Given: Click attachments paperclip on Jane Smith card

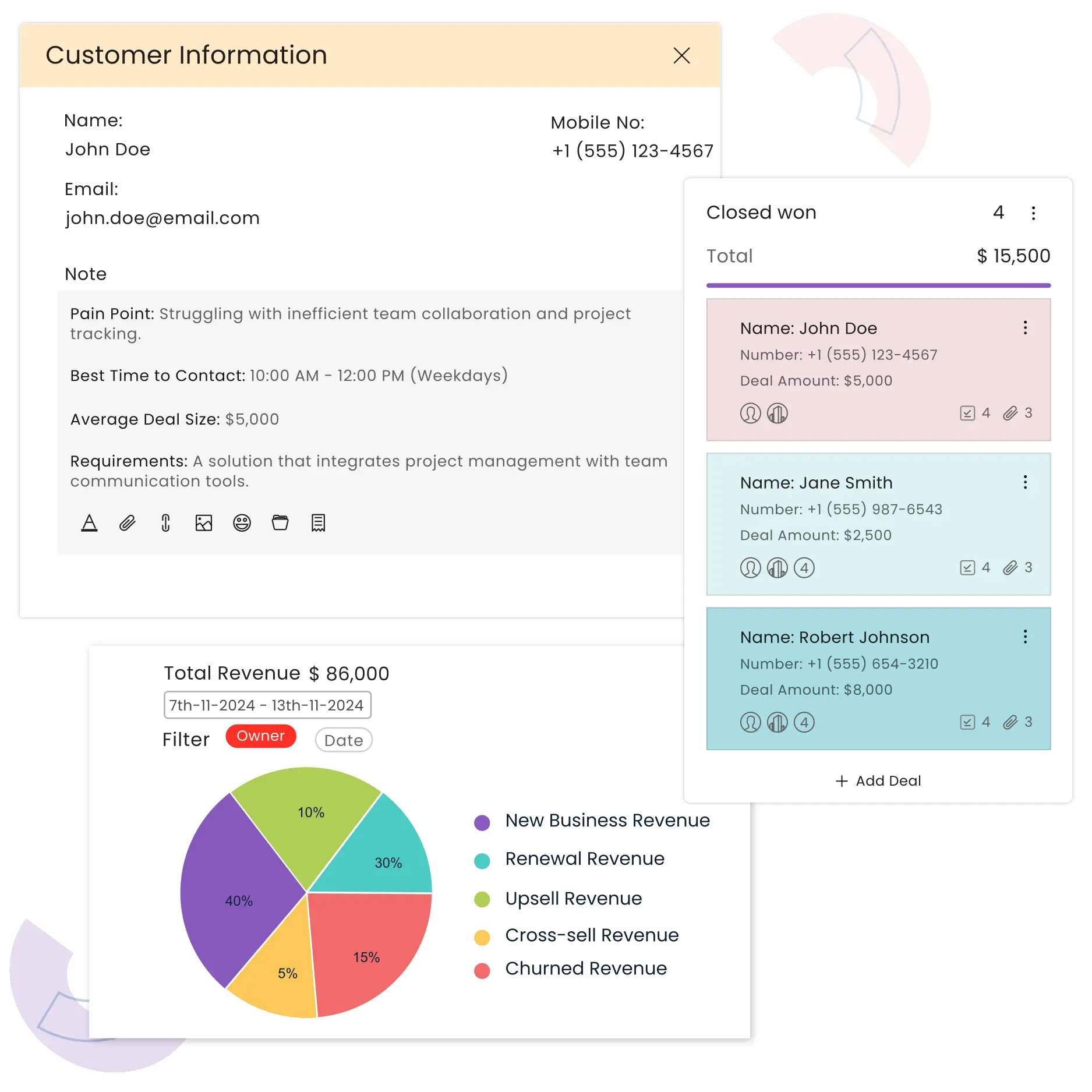Looking at the screenshot, I should point(1010,568).
